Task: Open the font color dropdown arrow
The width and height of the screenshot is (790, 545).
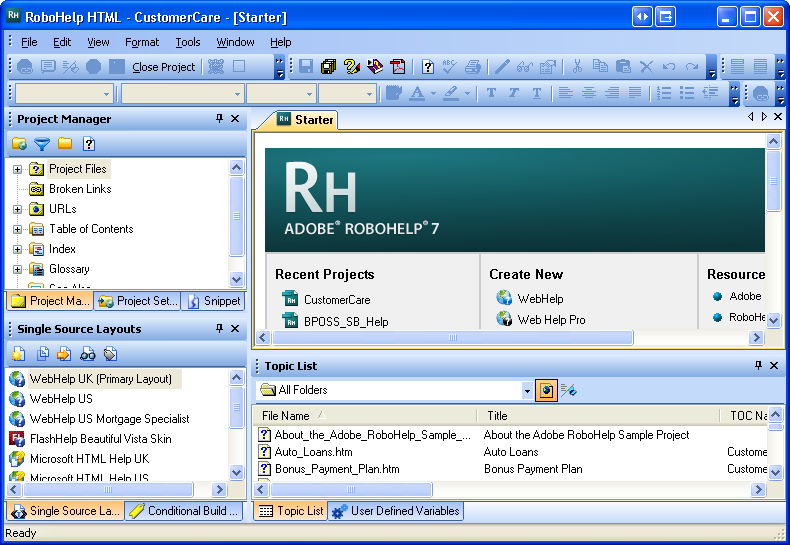Action: (433, 93)
